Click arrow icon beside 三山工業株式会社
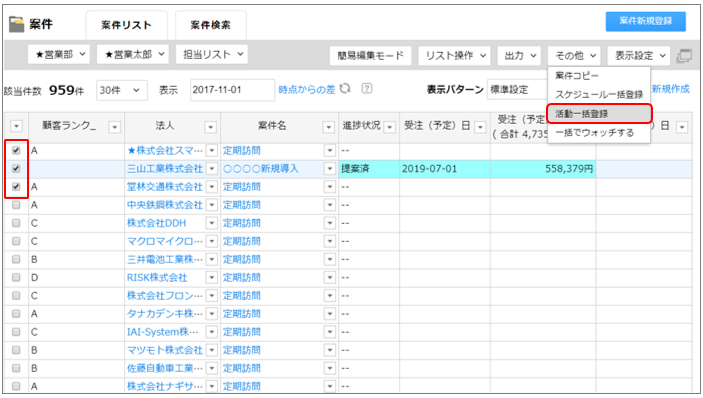Viewport: 703px width, 398px height. 212,169
